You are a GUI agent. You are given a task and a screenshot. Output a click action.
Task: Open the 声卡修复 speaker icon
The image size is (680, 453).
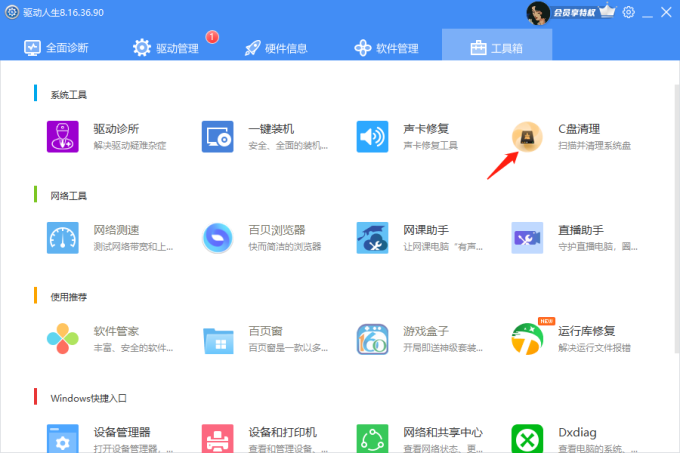pyautogui.click(x=372, y=137)
